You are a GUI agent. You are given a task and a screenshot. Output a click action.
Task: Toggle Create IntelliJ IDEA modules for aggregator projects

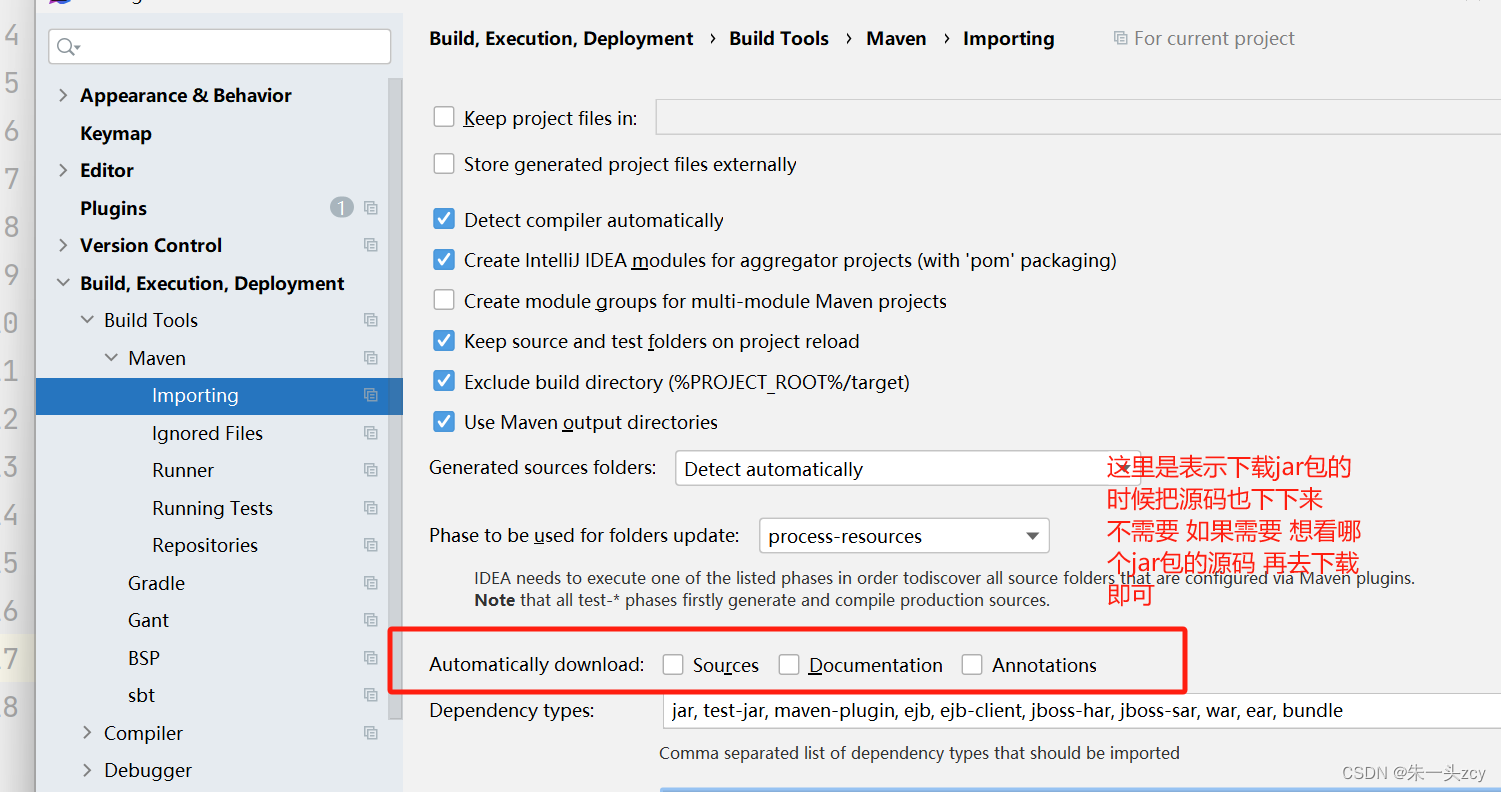[444, 260]
